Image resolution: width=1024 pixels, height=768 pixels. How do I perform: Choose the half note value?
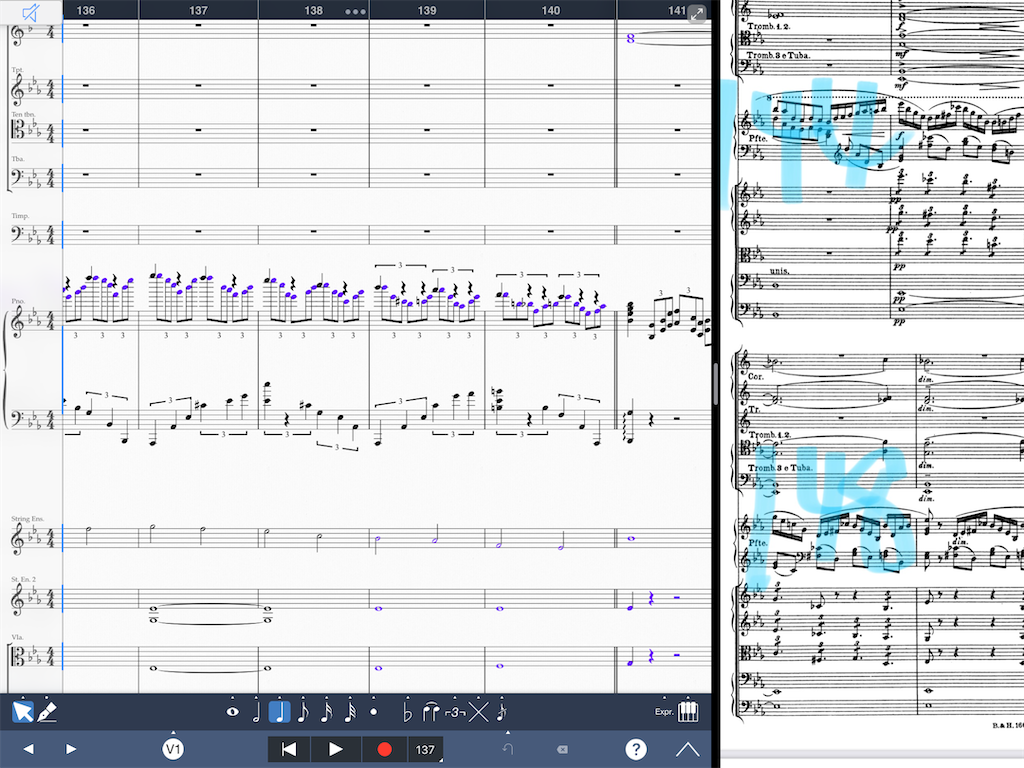click(256, 711)
